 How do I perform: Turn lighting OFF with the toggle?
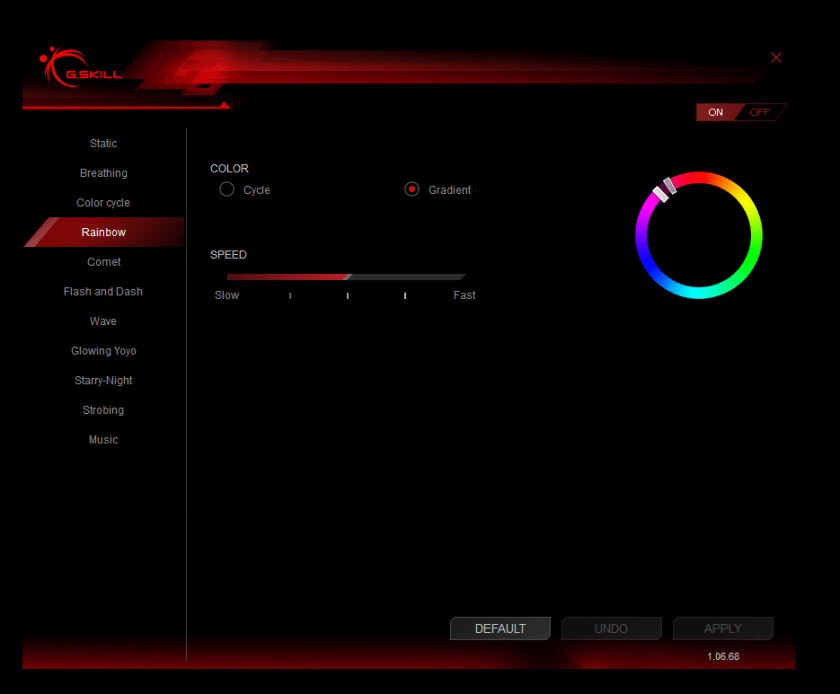pyautogui.click(x=760, y=112)
